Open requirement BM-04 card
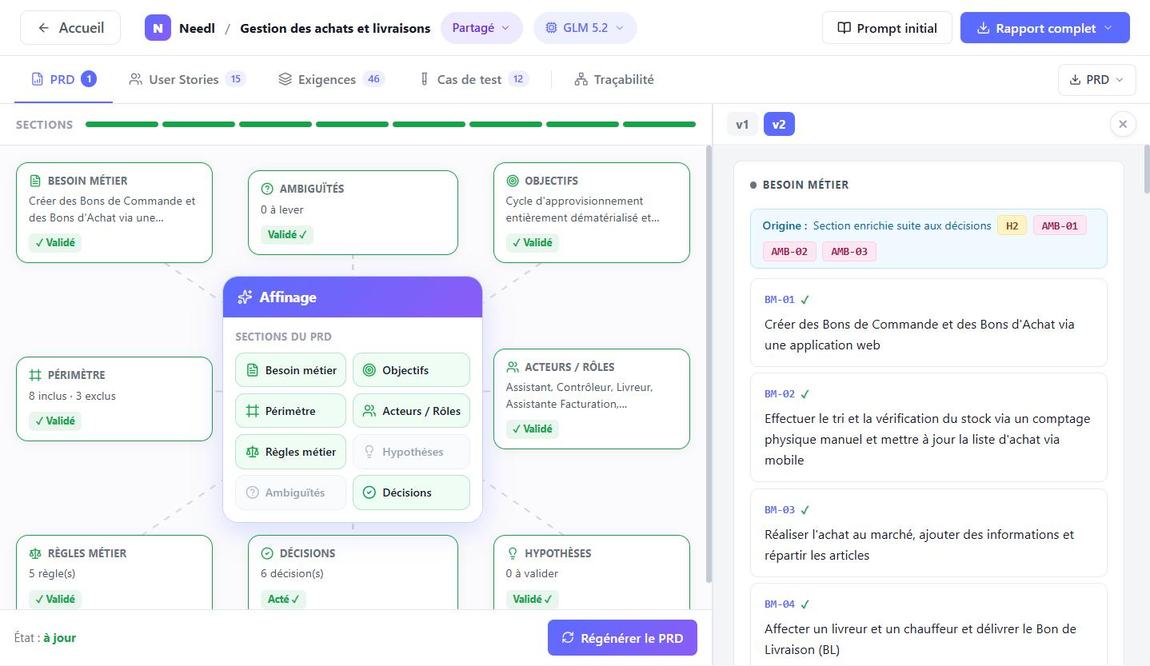1150x666 pixels. (929, 626)
